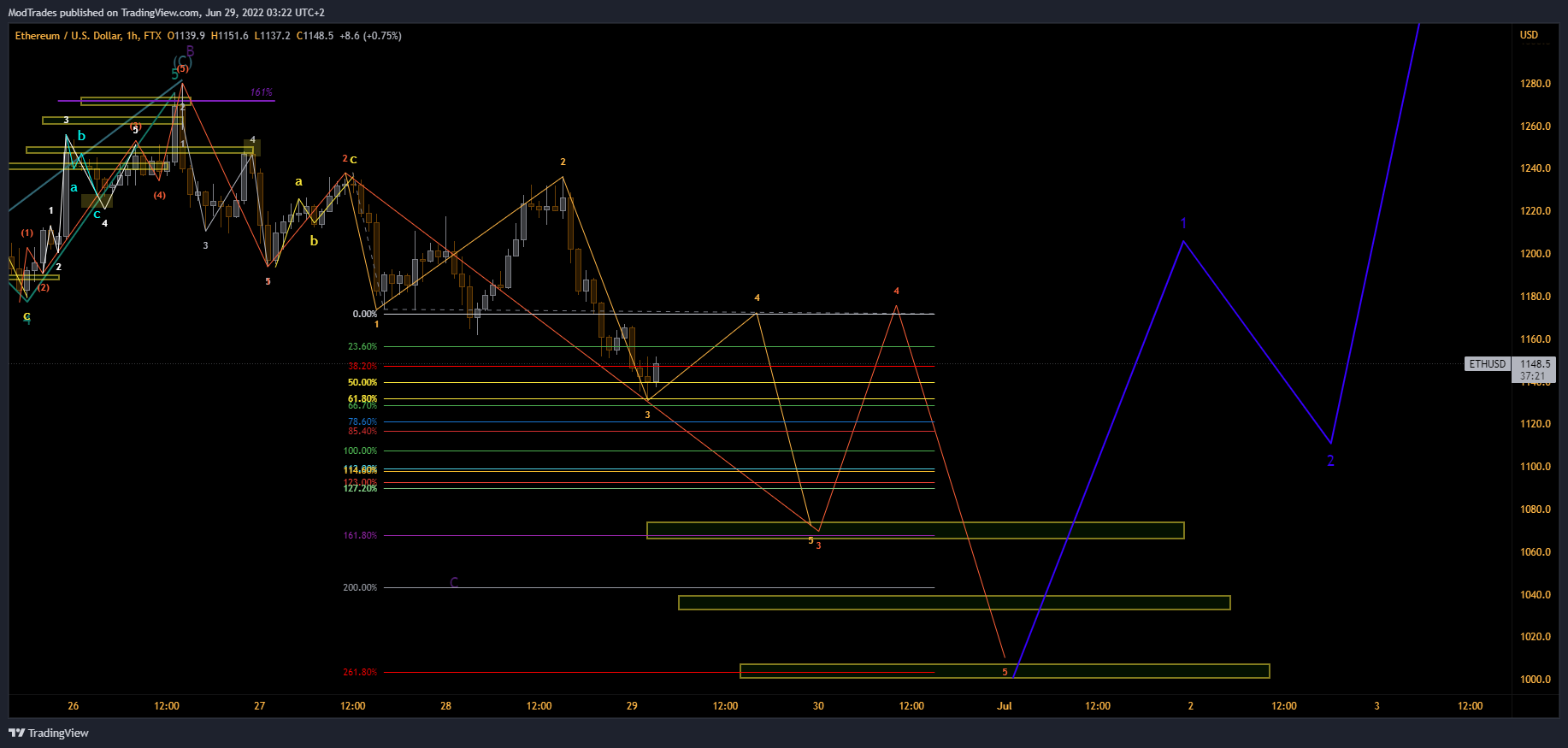Click the 1240.0 price axis label
The width and height of the screenshot is (1568, 748).
[x=1536, y=168]
